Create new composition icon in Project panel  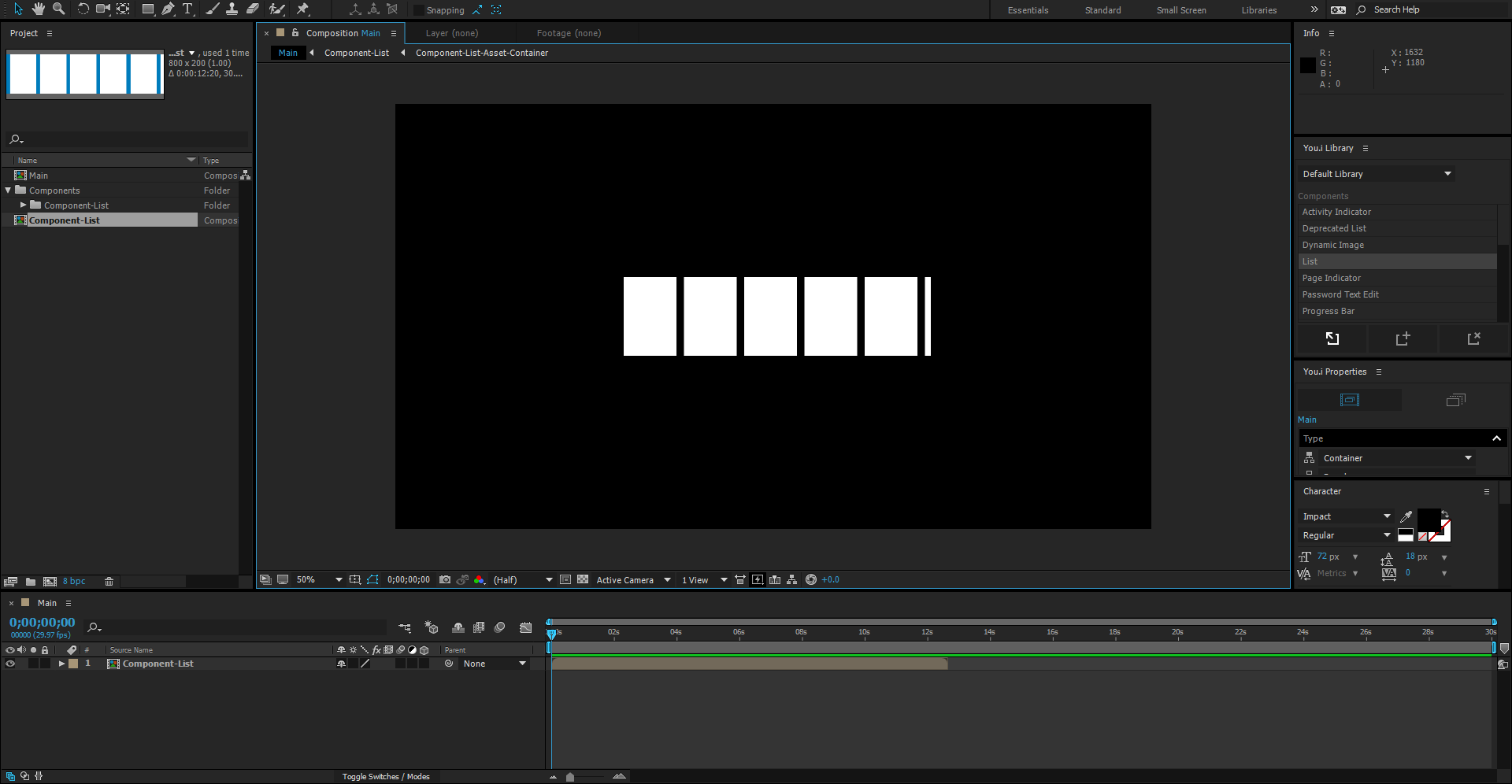click(x=50, y=582)
